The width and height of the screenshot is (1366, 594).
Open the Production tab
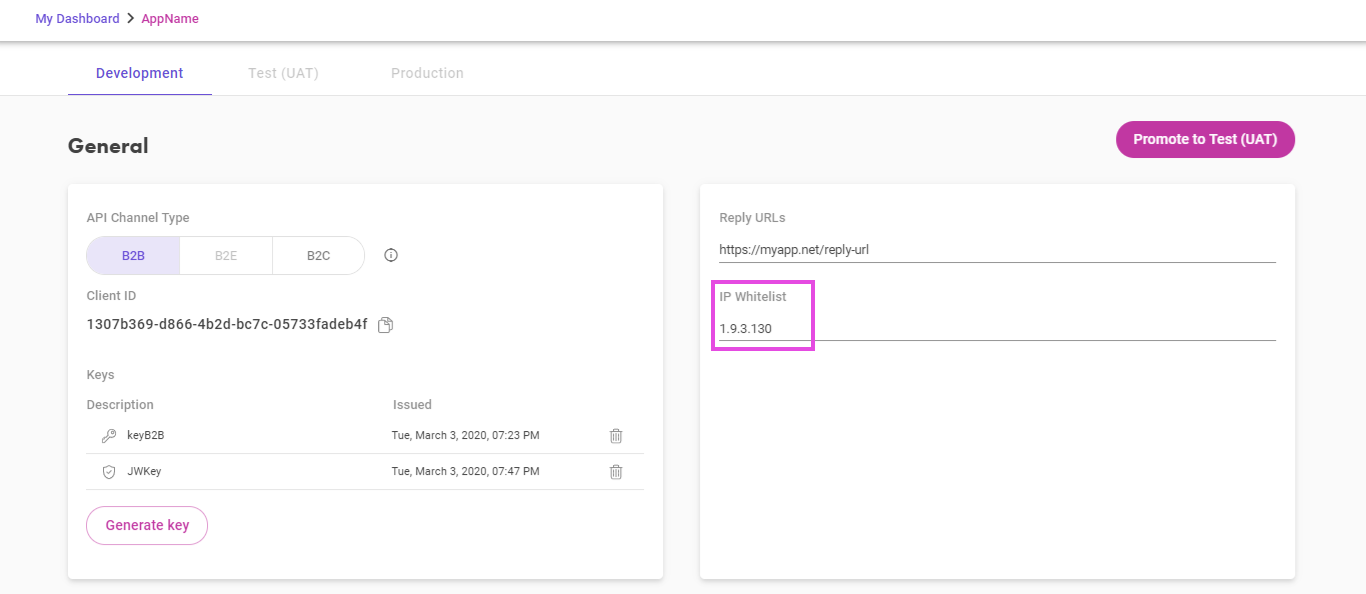click(x=427, y=73)
